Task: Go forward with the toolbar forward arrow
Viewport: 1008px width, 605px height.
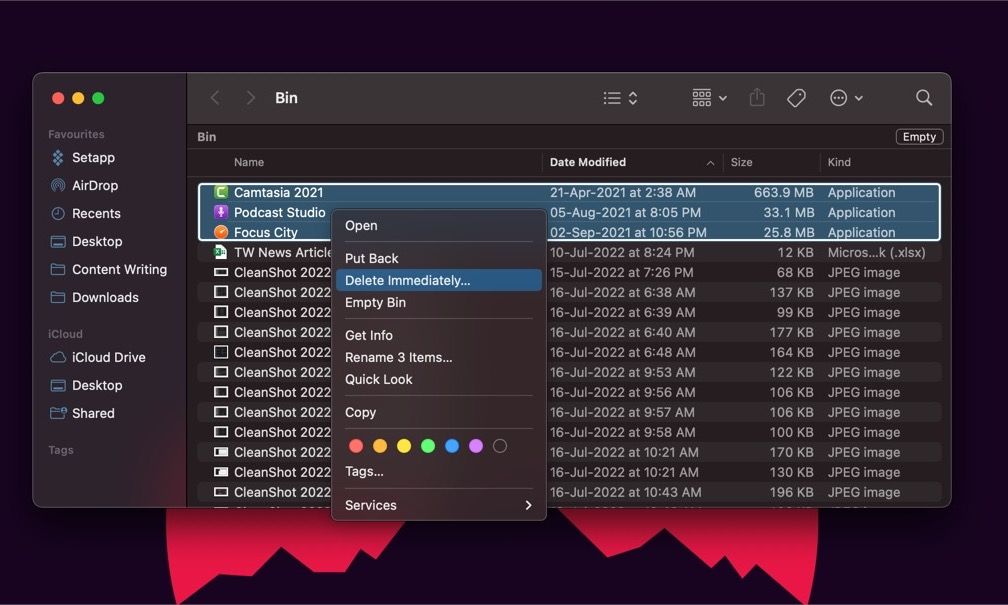Action: coord(251,98)
